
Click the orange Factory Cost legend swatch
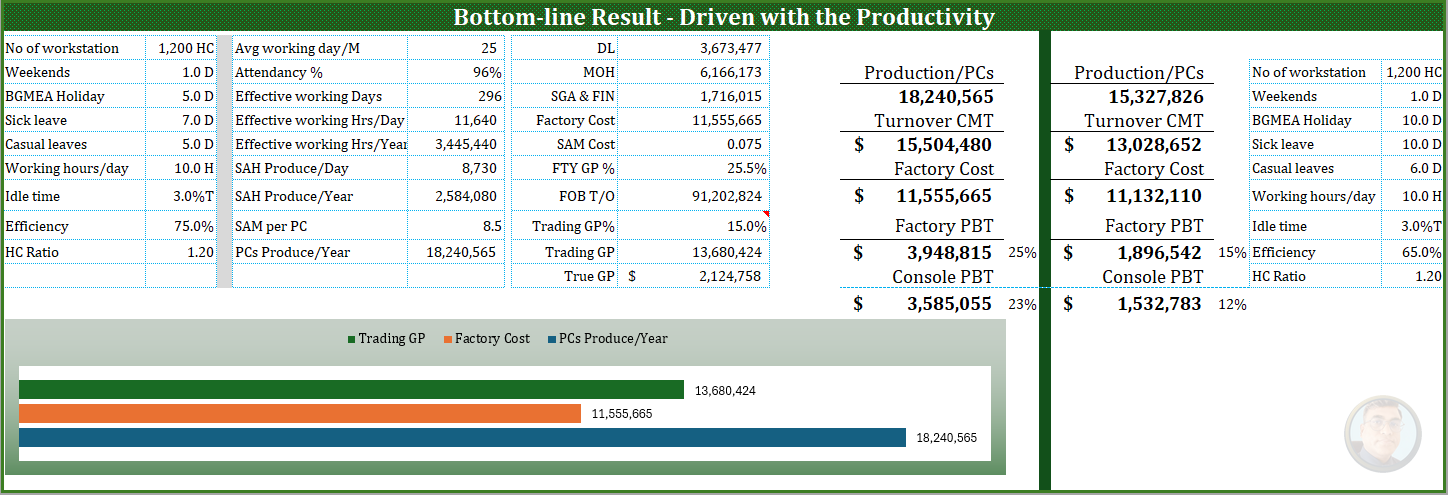coord(447,339)
